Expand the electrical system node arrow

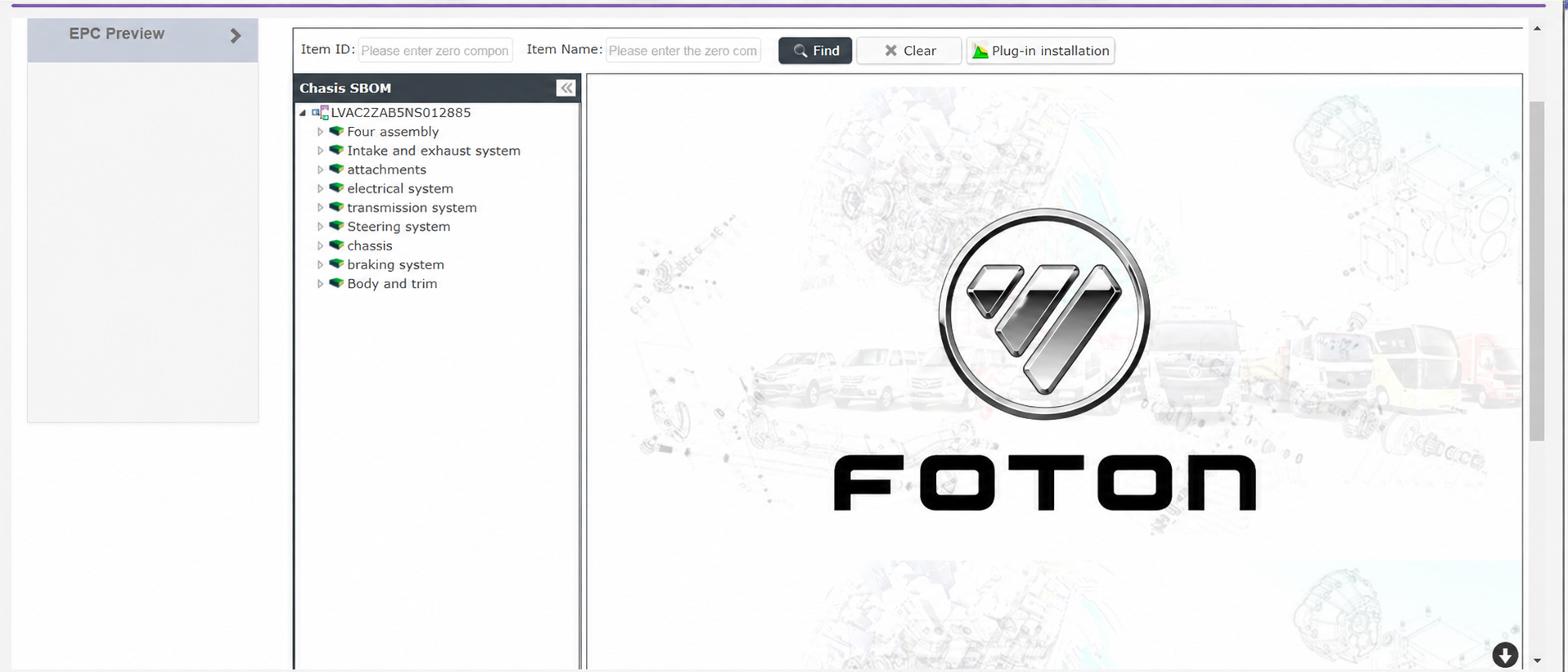(x=320, y=189)
